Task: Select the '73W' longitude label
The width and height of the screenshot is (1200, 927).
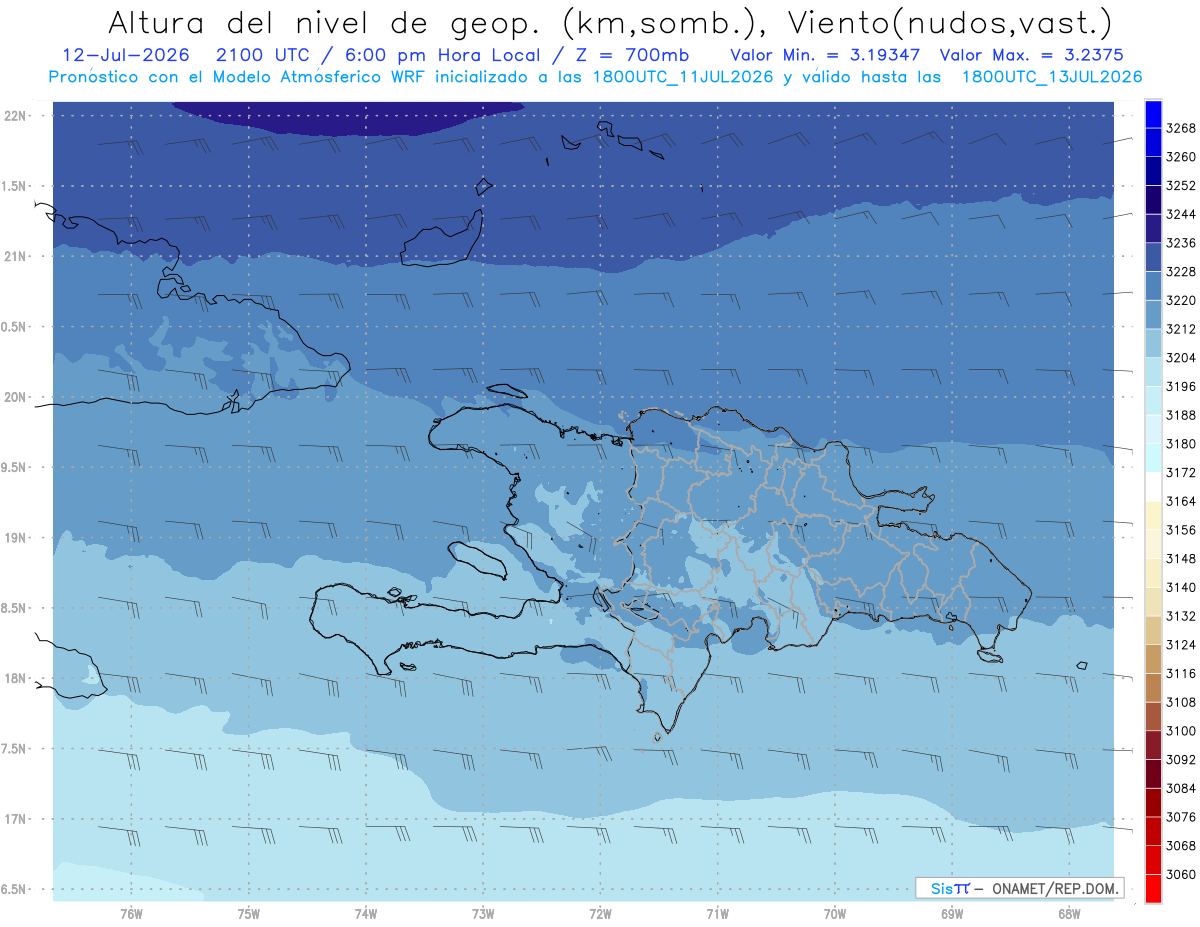Action: click(x=483, y=914)
